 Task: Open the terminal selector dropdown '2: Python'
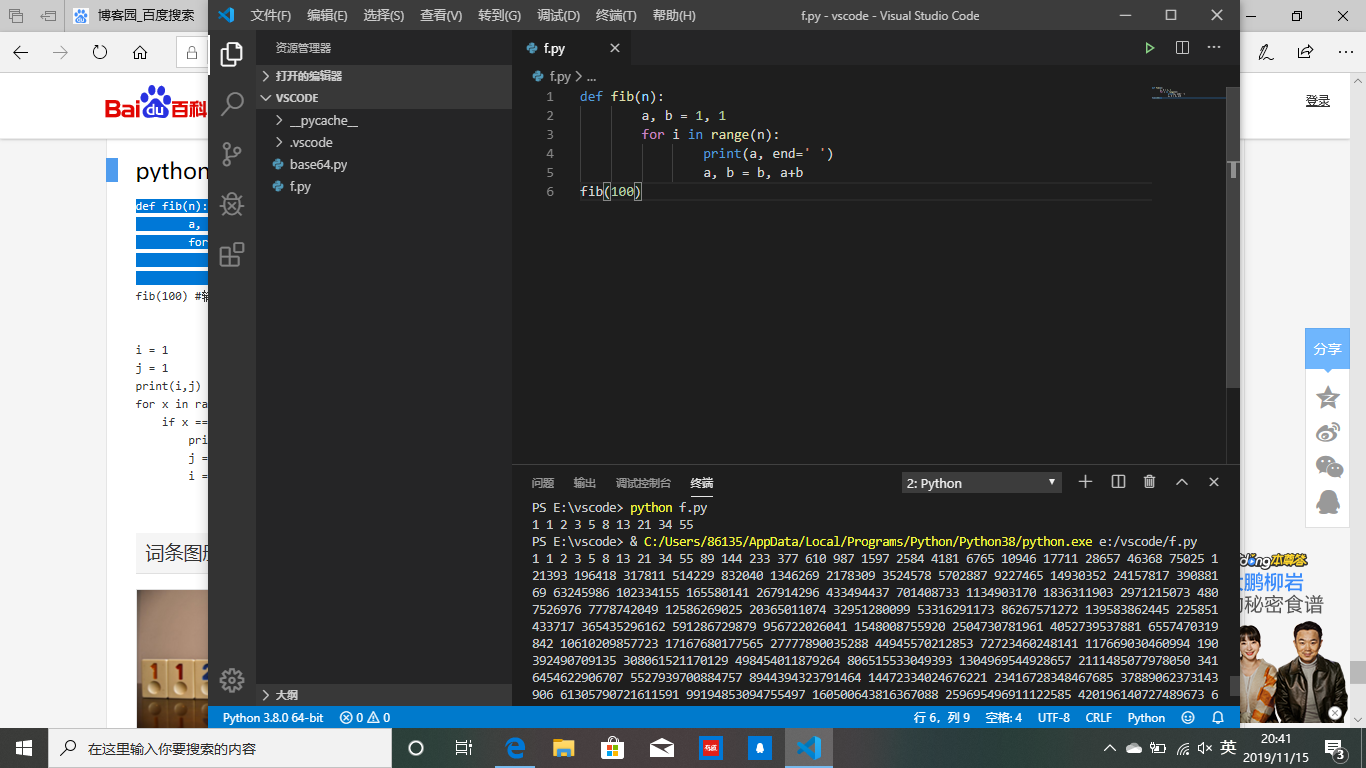point(980,483)
